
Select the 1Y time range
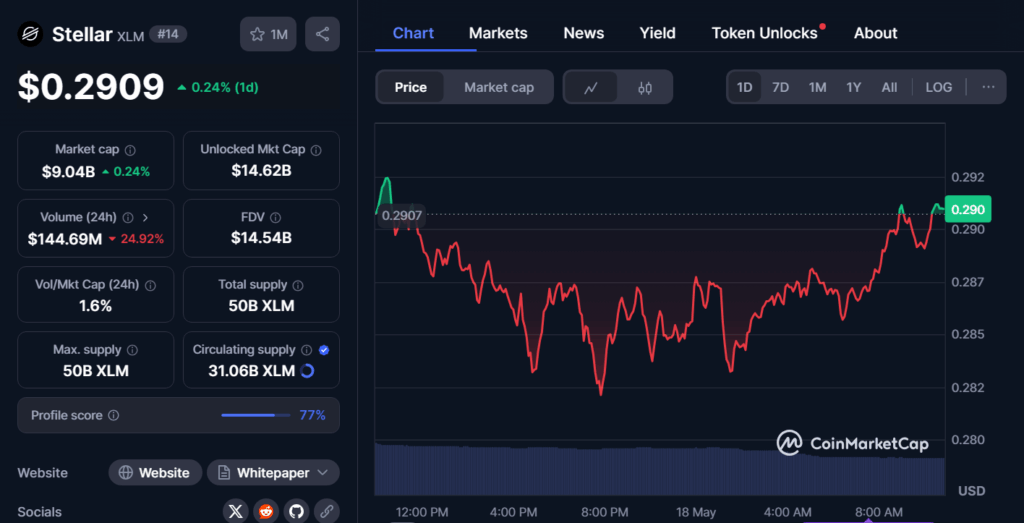[854, 87]
